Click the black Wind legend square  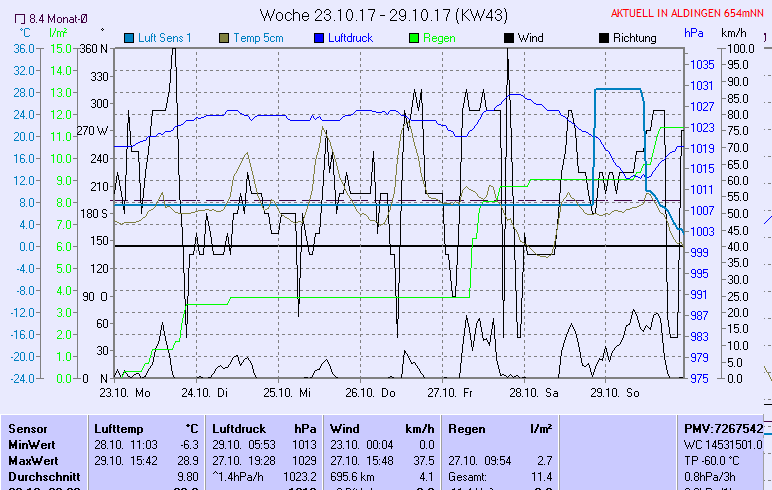pos(508,38)
